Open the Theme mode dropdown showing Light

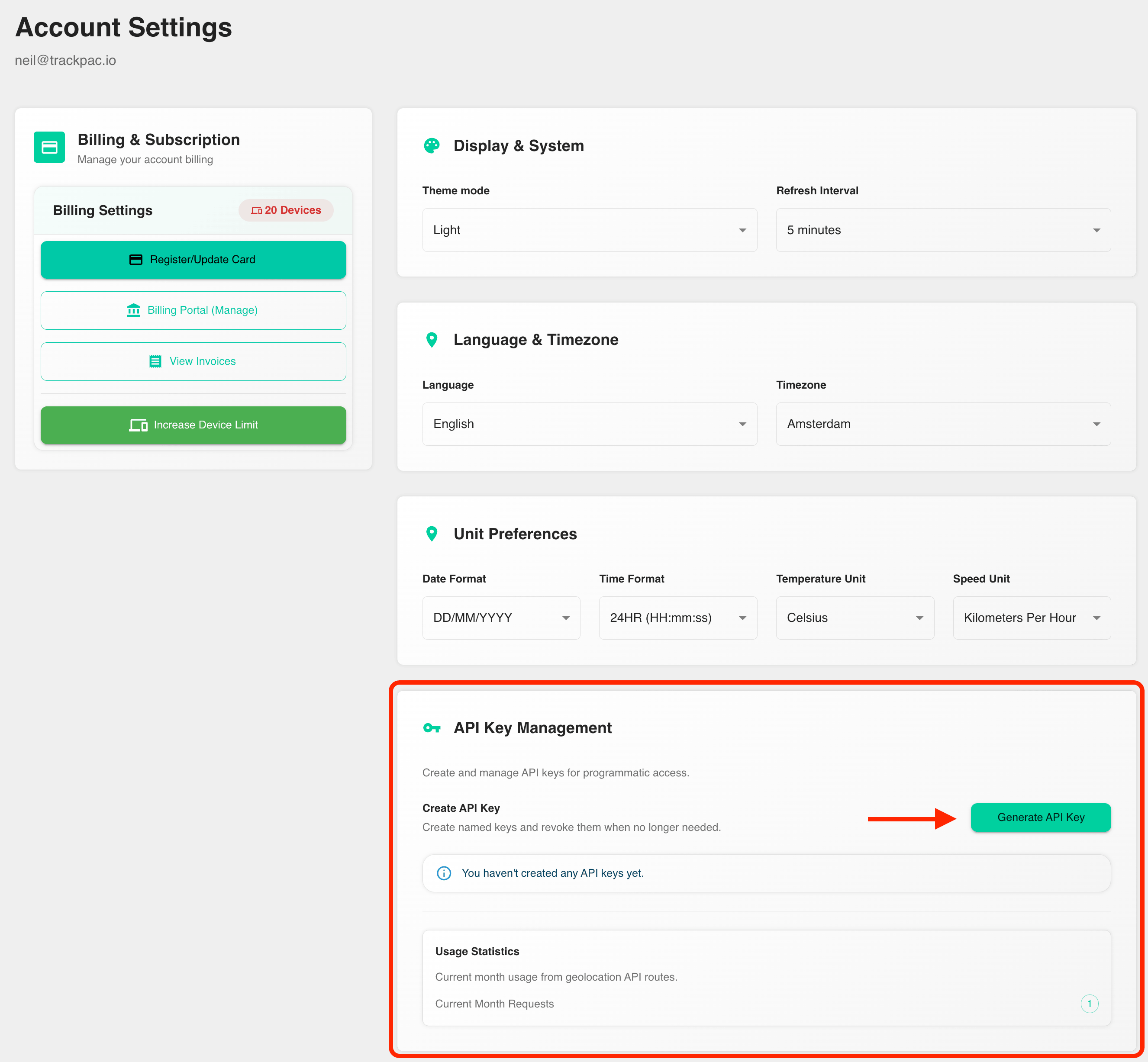tap(589, 230)
